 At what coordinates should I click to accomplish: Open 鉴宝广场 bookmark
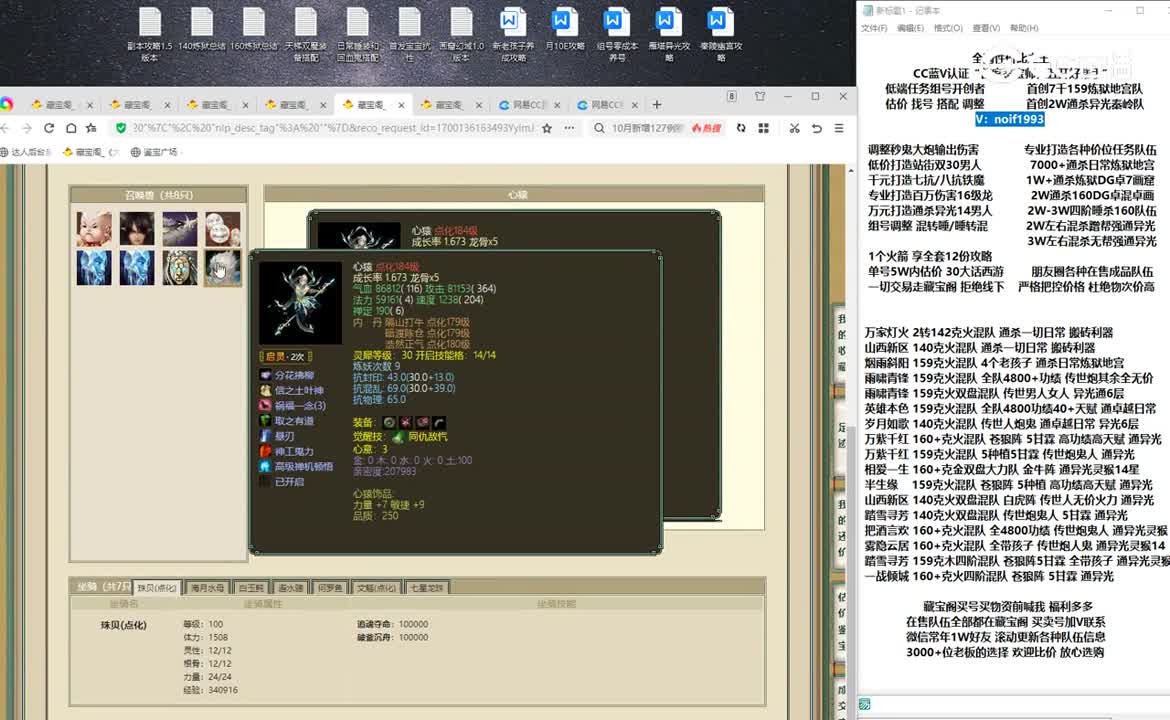click(x=154, y=152)
